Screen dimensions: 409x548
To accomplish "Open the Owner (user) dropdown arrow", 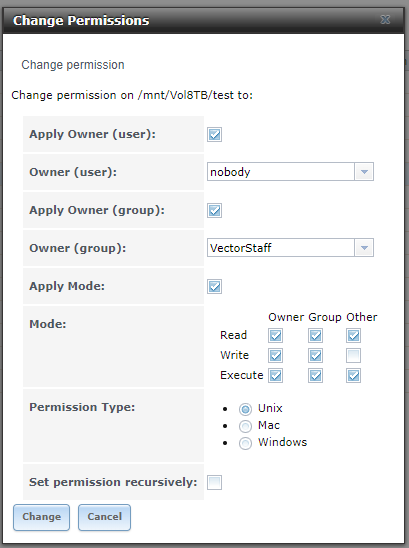I will 364,172.
